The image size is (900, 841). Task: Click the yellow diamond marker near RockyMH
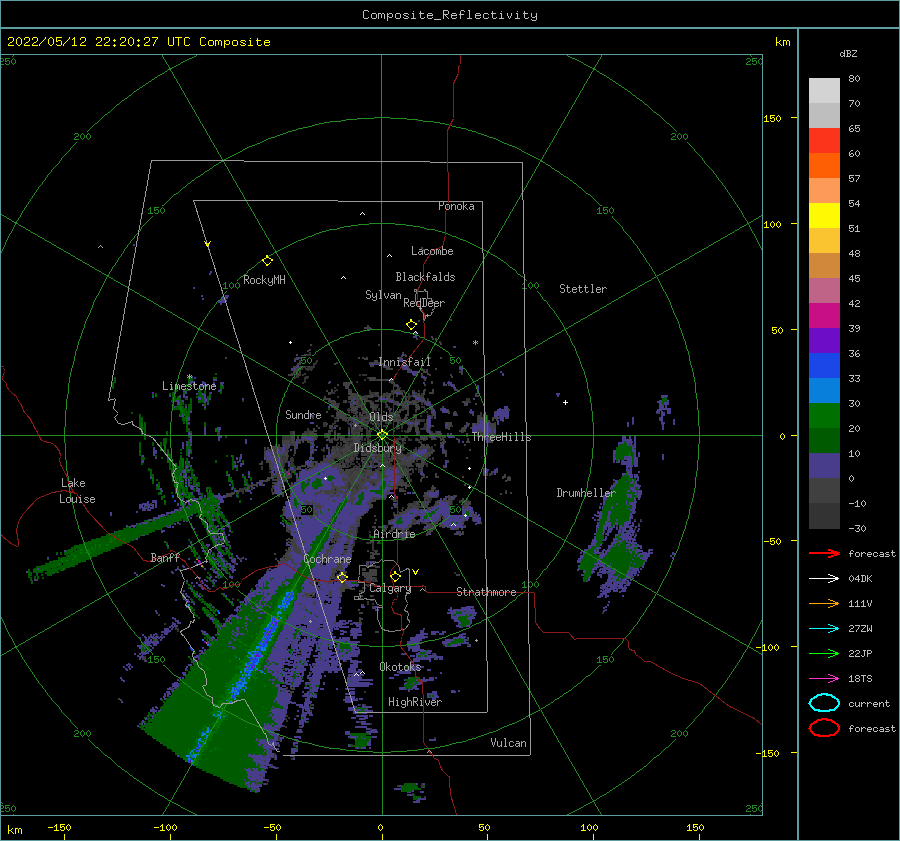[x=267, y=261]
